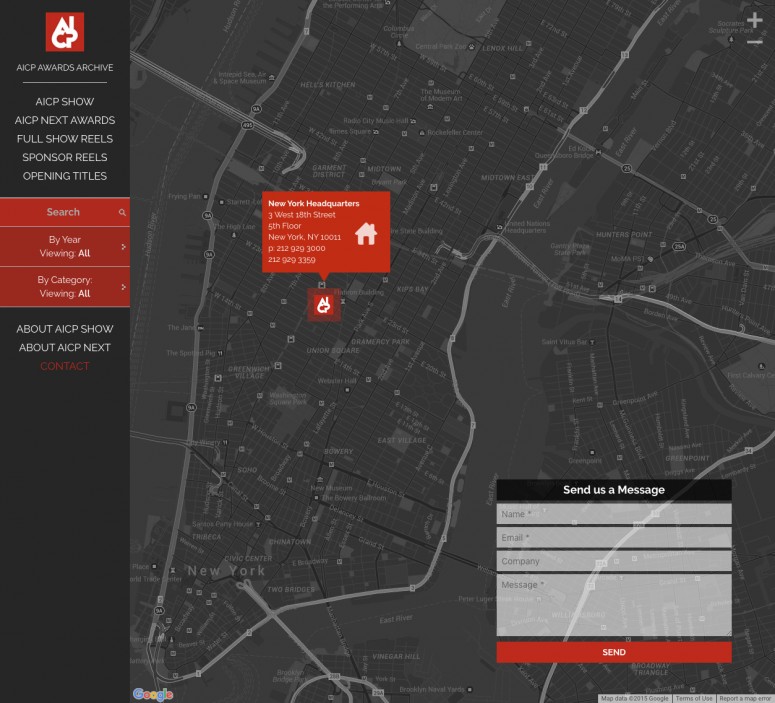This screenshot has width=775, height=703.
Task: Click the Map data ©2015 Google text
Action: tap(635, 699)
